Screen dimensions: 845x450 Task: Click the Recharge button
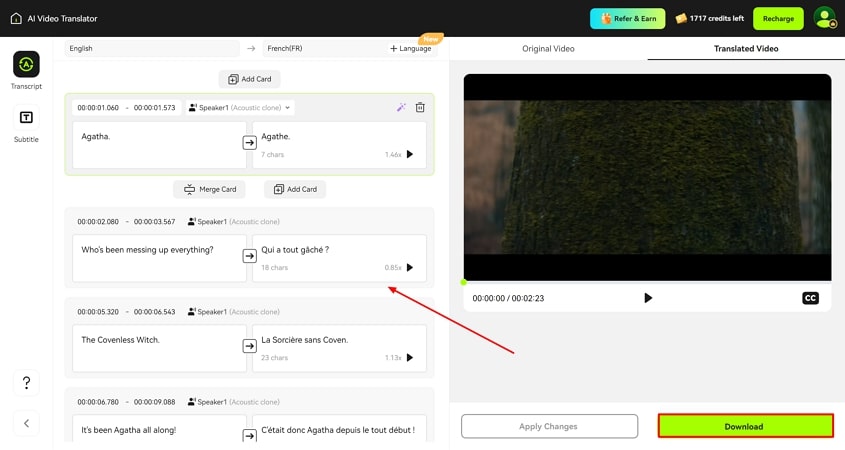coord(778,18)
